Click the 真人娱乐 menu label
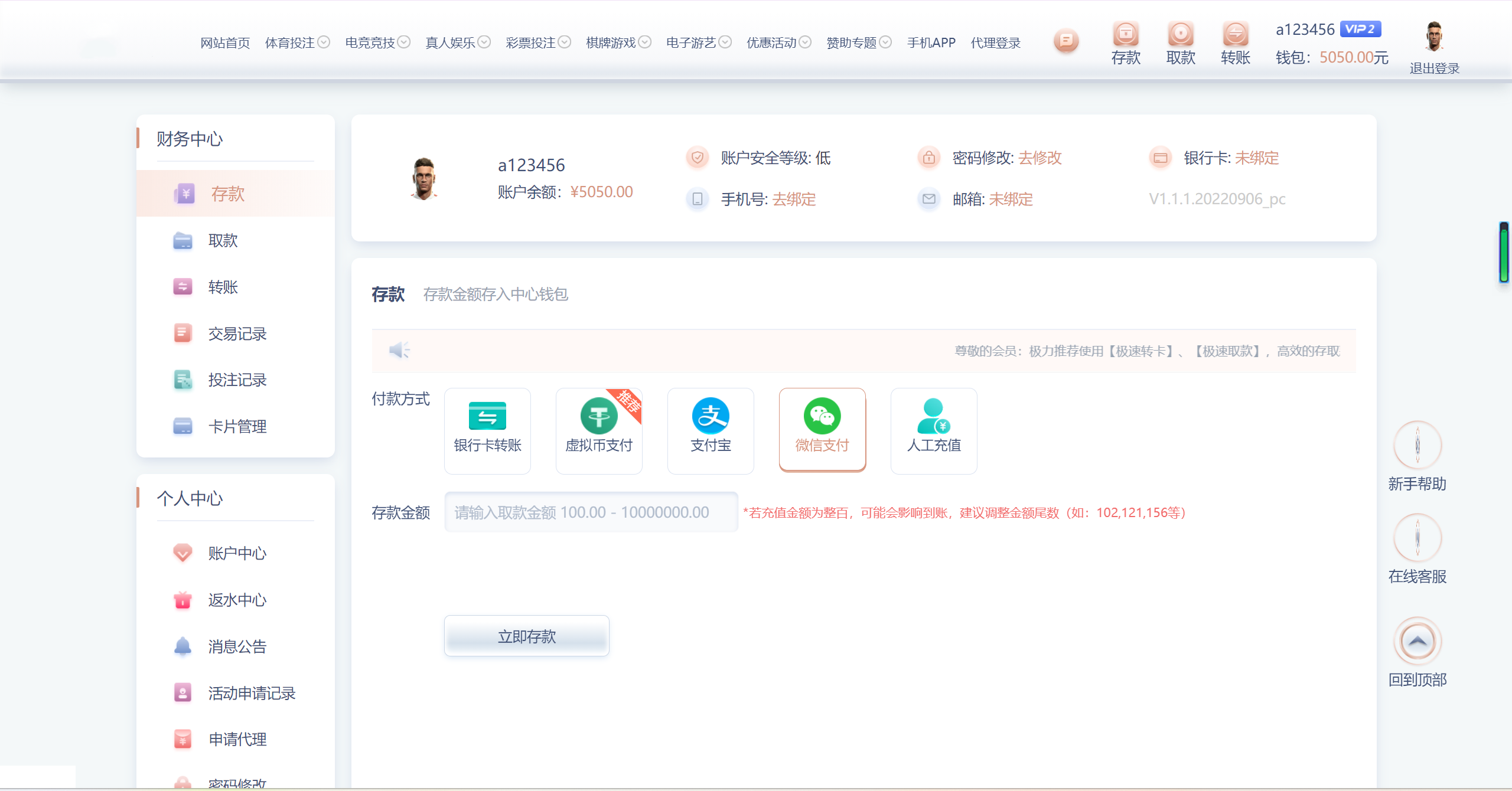Screen dimensions: 1512x791 point(451,43)
